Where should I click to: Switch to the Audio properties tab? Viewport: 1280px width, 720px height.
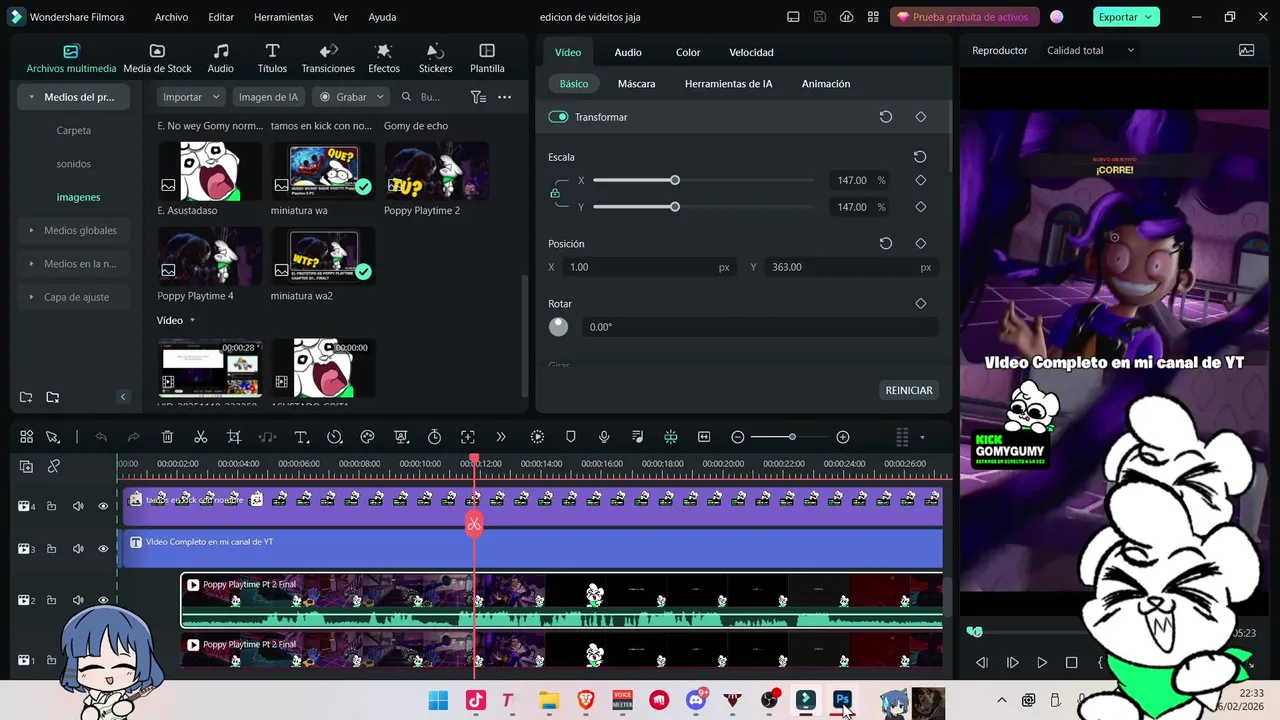pos(628,52)
